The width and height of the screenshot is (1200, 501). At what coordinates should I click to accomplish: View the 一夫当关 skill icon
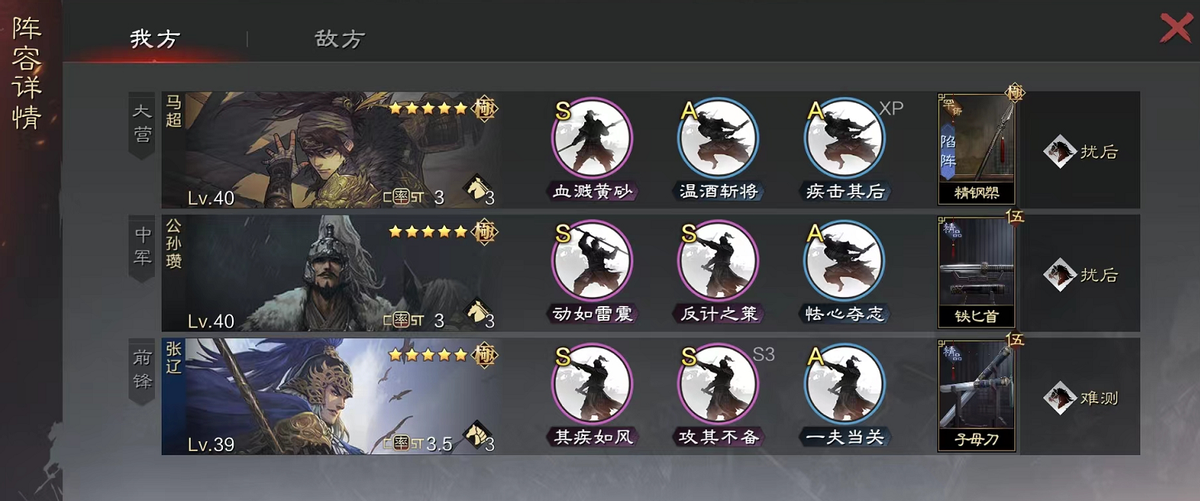843,384
